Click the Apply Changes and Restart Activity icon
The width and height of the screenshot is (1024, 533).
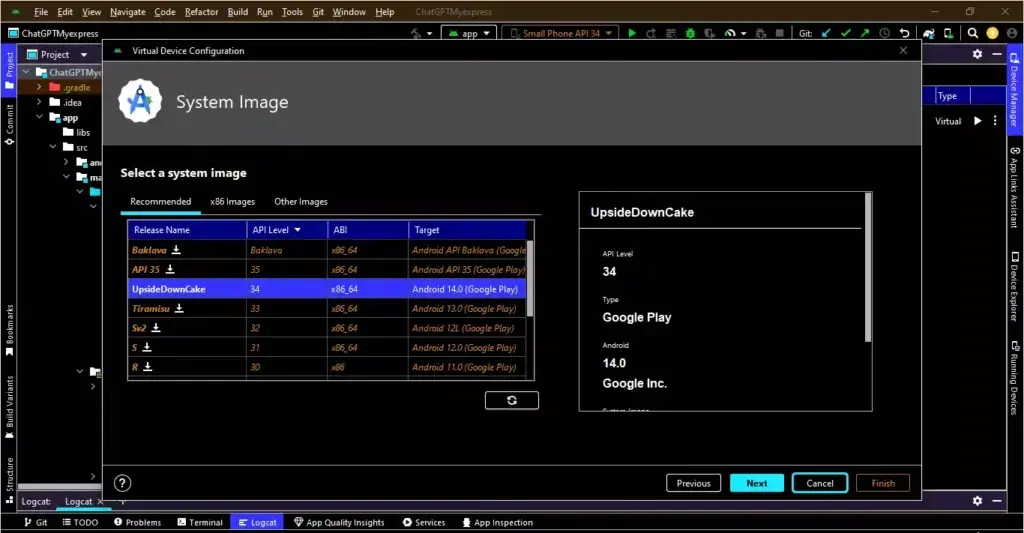click(x=651, y=33)
